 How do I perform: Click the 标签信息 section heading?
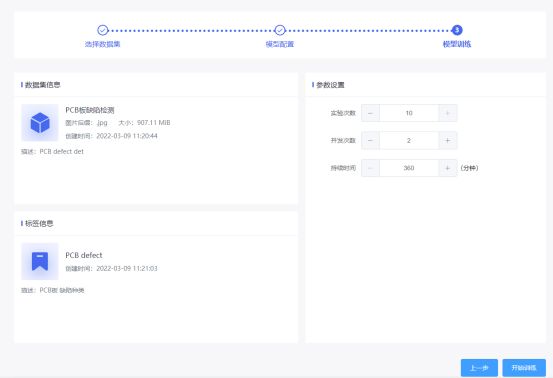(x=39, y=223)
